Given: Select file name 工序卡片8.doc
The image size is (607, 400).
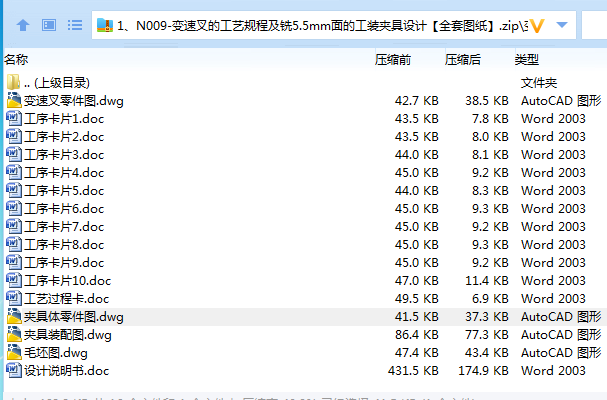Looking at the screenshot, I should 64,245.
